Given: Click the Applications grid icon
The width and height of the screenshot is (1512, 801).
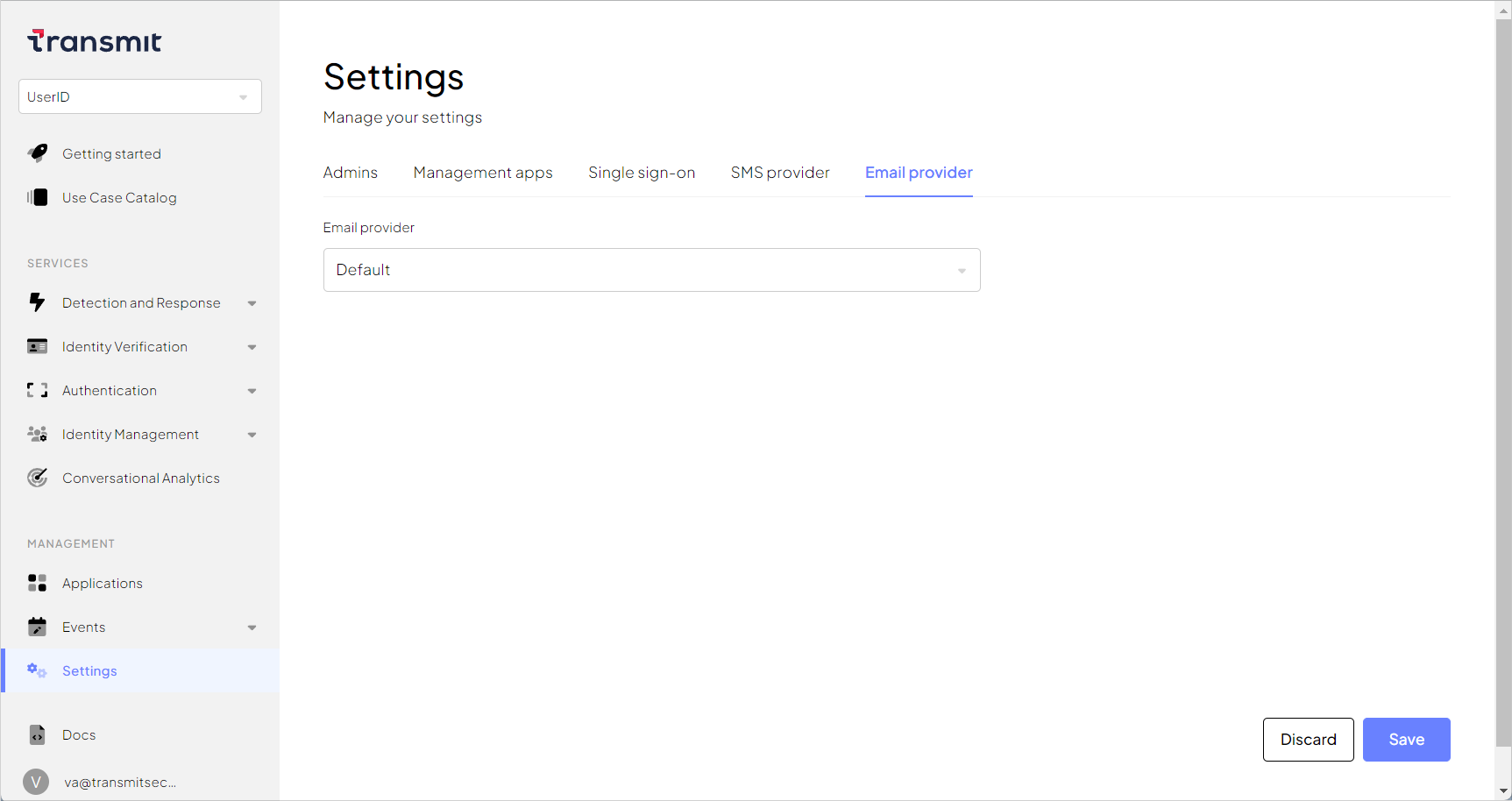Looking at the screenshot, I should [38, 583].
